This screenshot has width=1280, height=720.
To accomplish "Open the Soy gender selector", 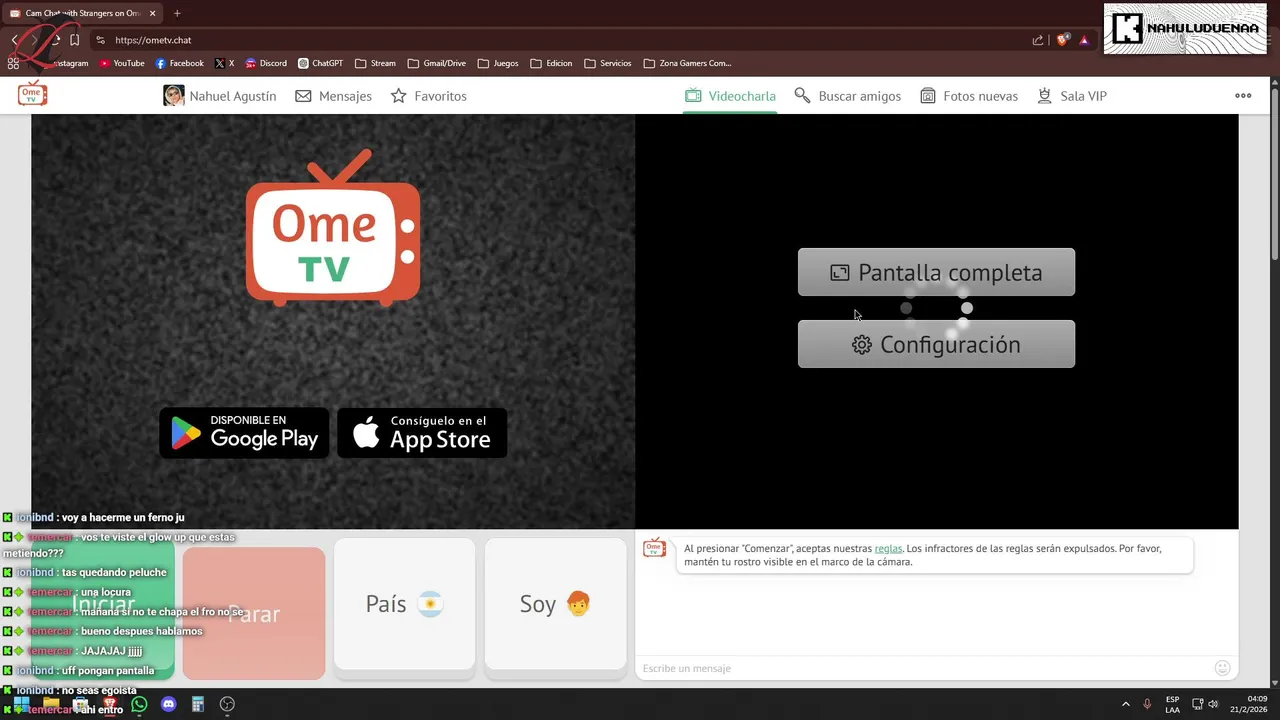I will click(x=555, y=604).
